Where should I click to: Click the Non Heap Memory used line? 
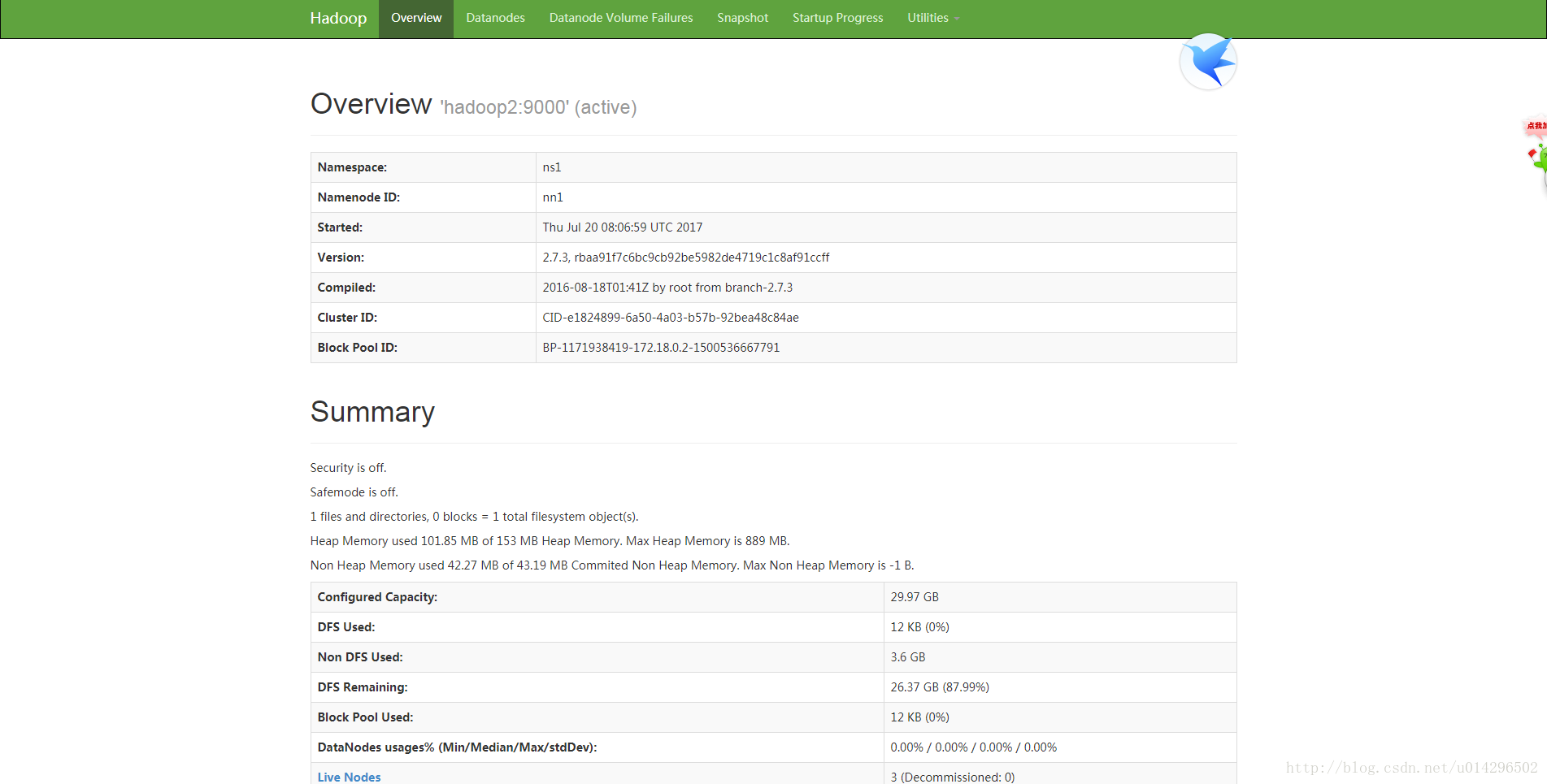612,565
